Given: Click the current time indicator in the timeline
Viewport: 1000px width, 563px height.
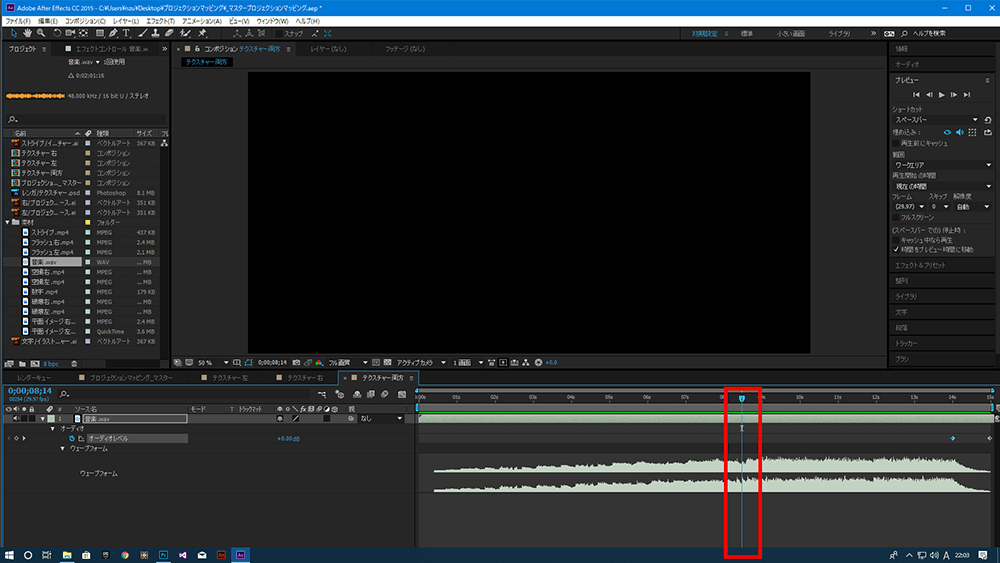Looking at the screenshot, I should (x=741, y=399).
